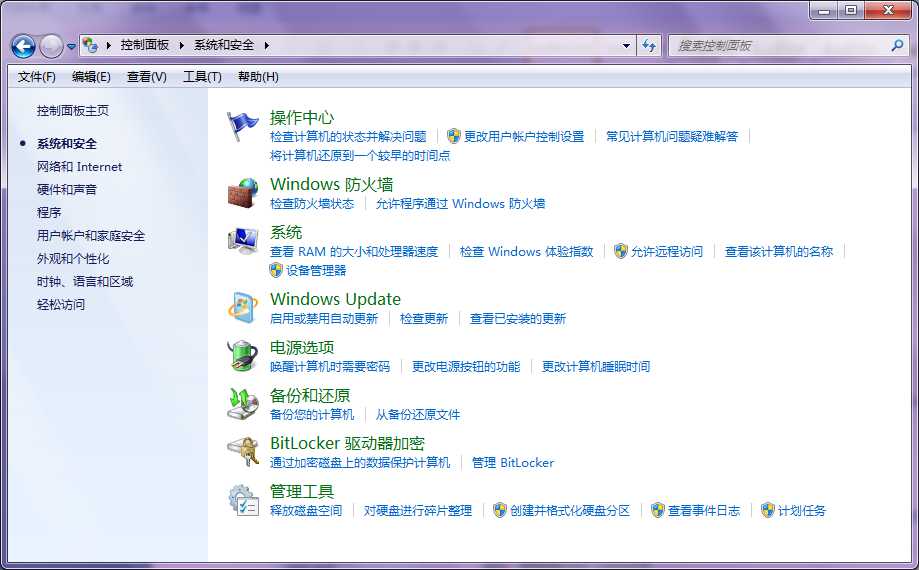Viewport: 919px width, 570px height.
Task: Expand the arrow after 控制面板 breadcrumb
Action: [x=182, y=45]
